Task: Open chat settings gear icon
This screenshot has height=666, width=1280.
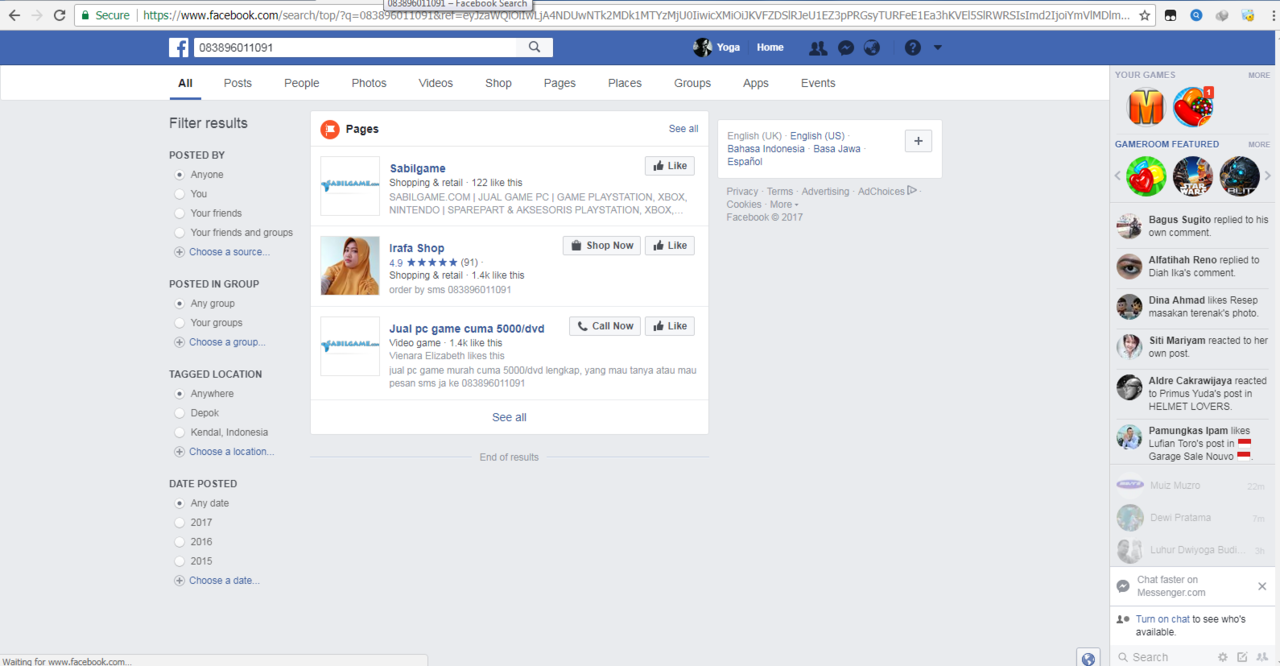Action: (1222, 657)
